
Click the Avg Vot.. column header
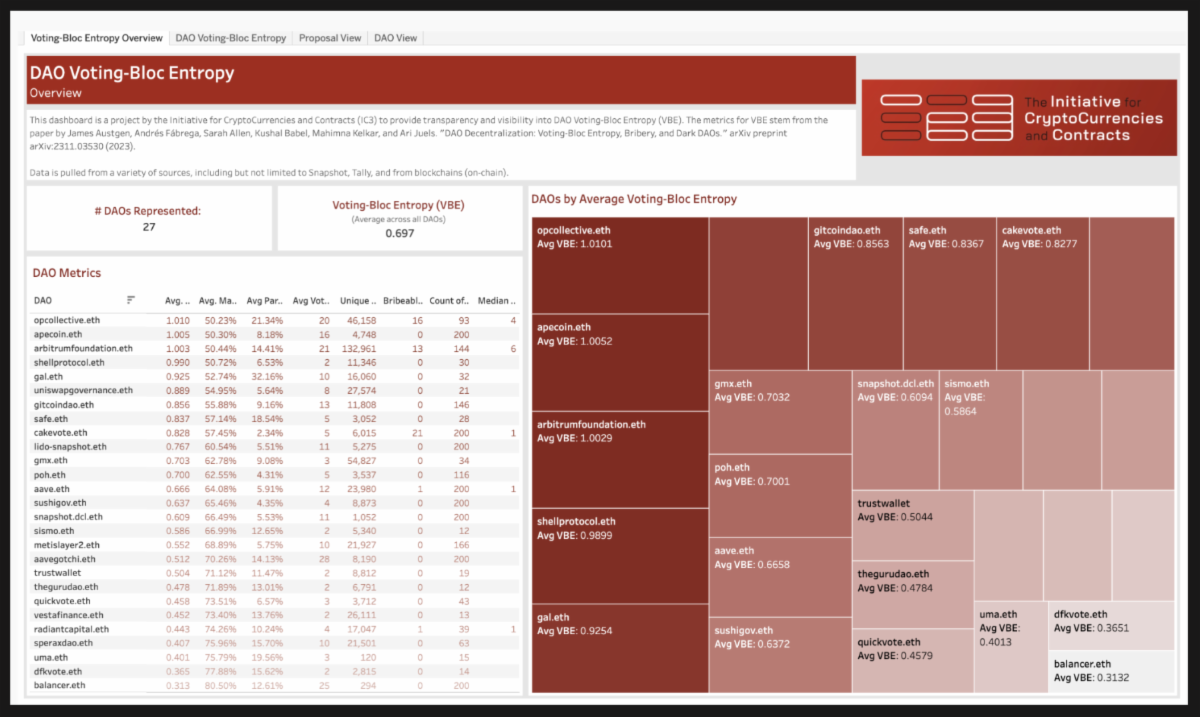312,300
